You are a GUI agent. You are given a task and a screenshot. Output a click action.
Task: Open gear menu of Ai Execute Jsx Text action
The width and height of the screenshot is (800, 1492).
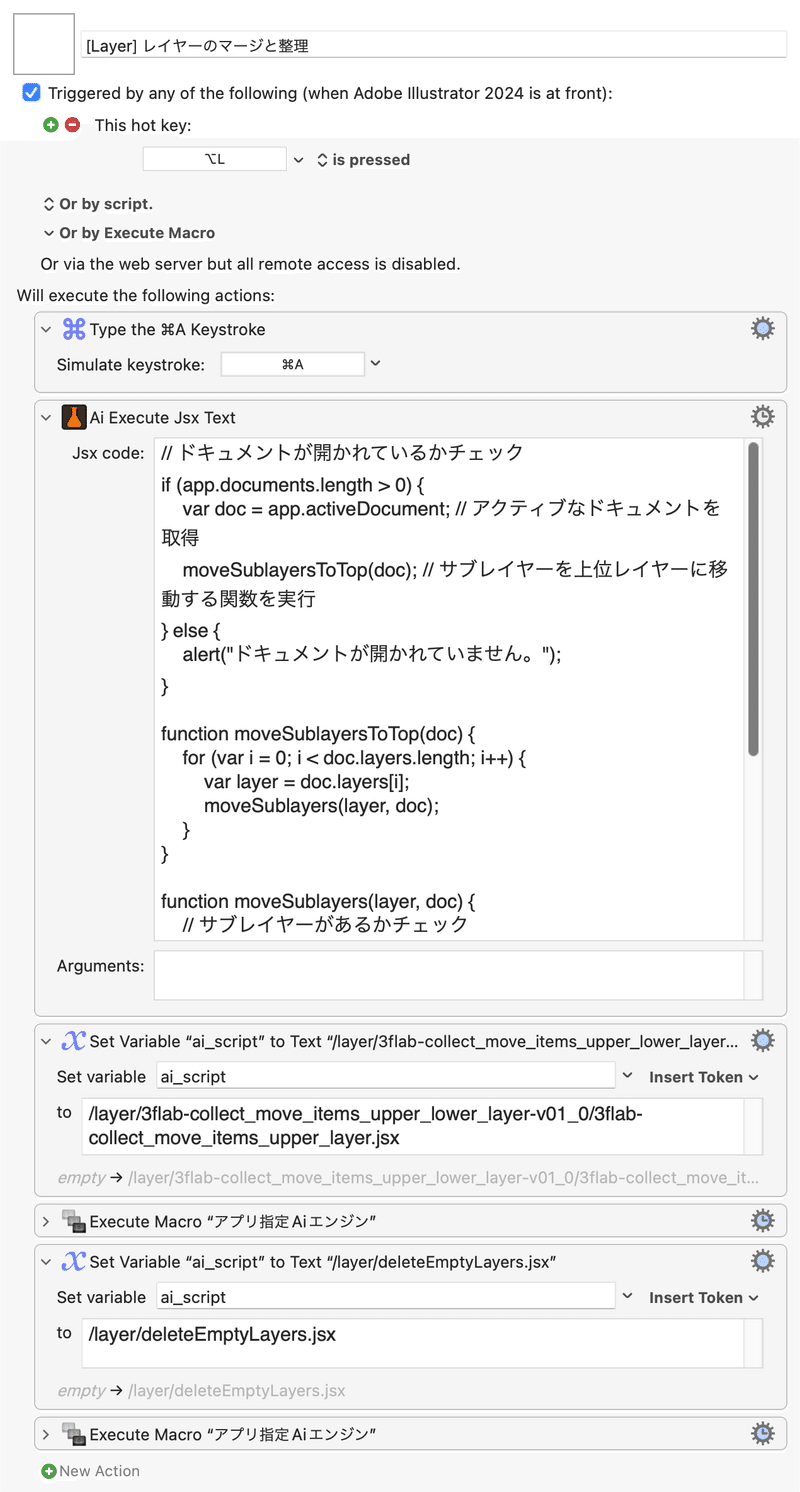pos(762,417)
